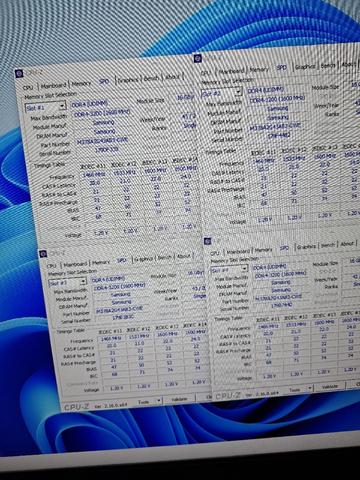Click the Module Manuf. Samsung value in Slot #1 window

tap(104, 123)
